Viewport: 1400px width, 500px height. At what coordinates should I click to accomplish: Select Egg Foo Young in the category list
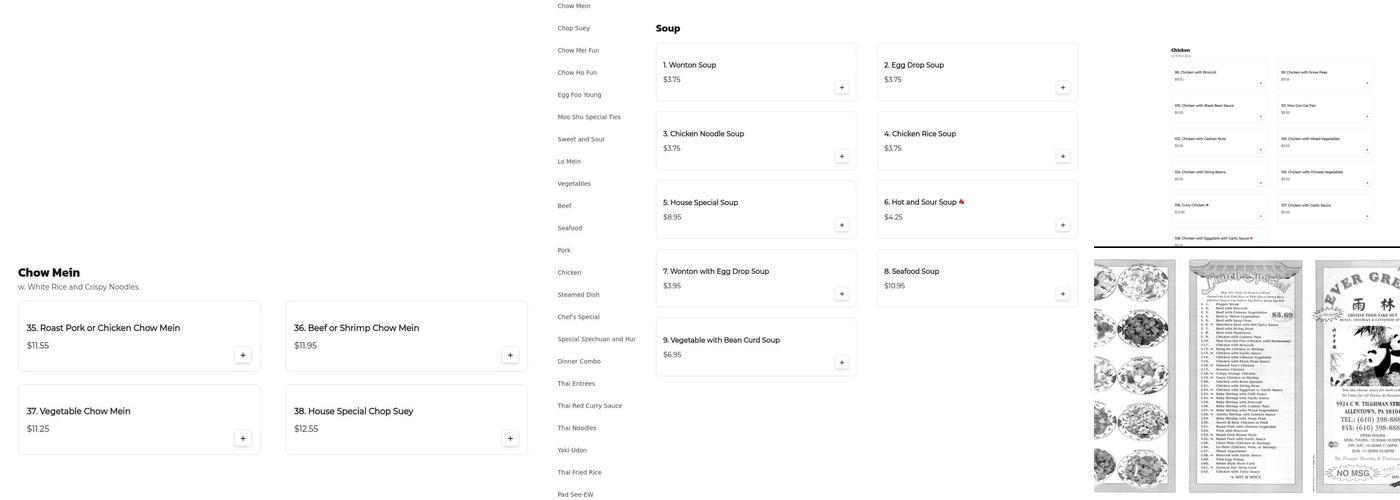point(579,95)
